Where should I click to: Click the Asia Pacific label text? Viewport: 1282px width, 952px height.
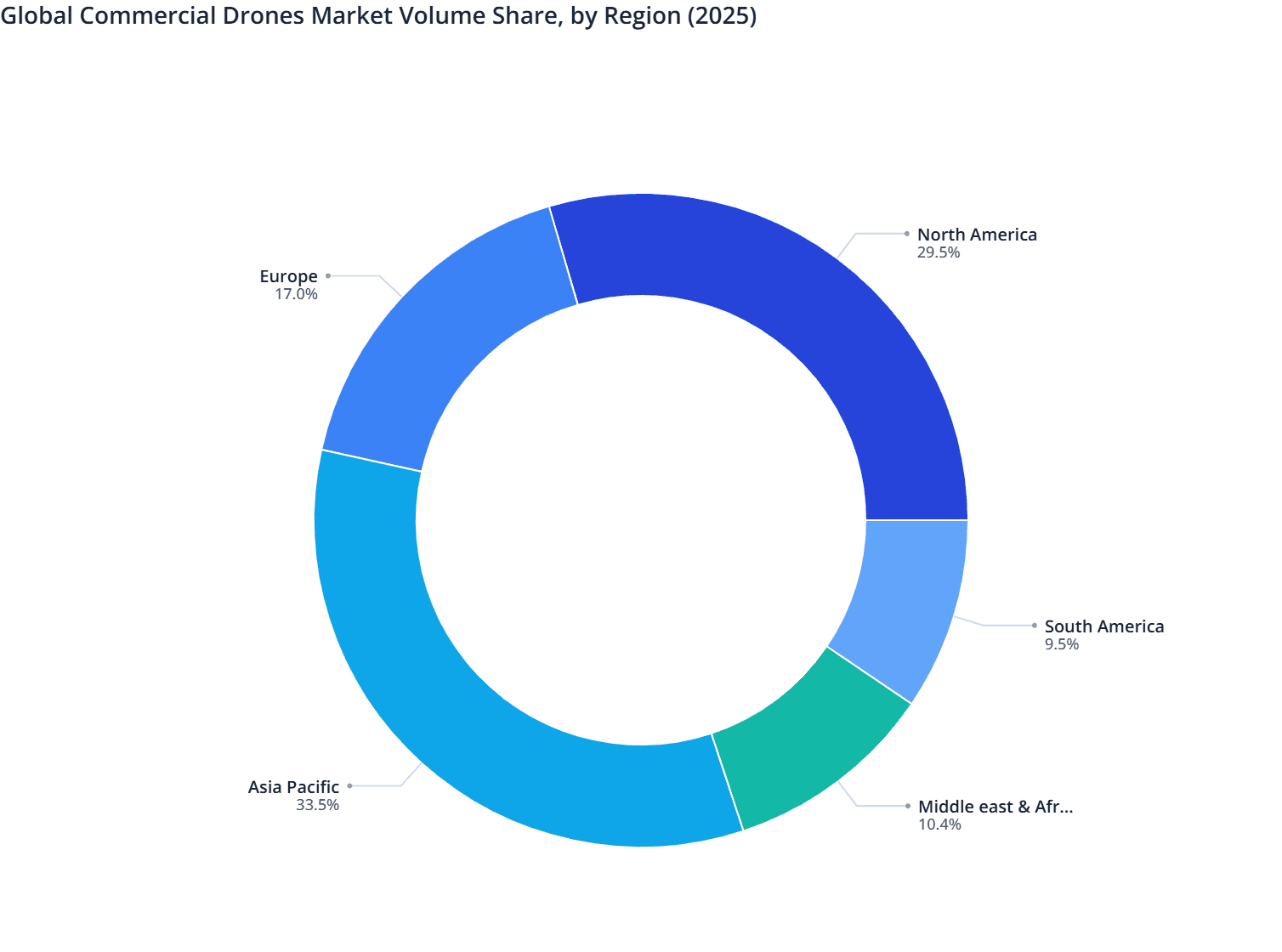292,787
